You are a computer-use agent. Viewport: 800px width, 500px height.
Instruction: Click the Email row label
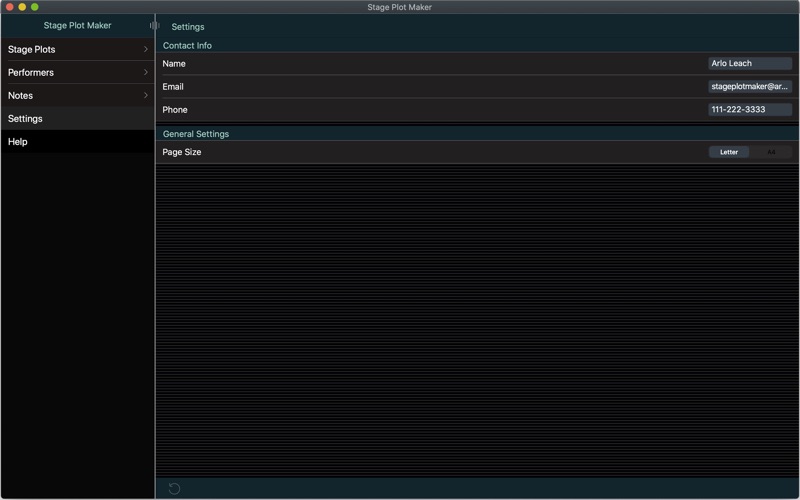(x=173, y=87)
